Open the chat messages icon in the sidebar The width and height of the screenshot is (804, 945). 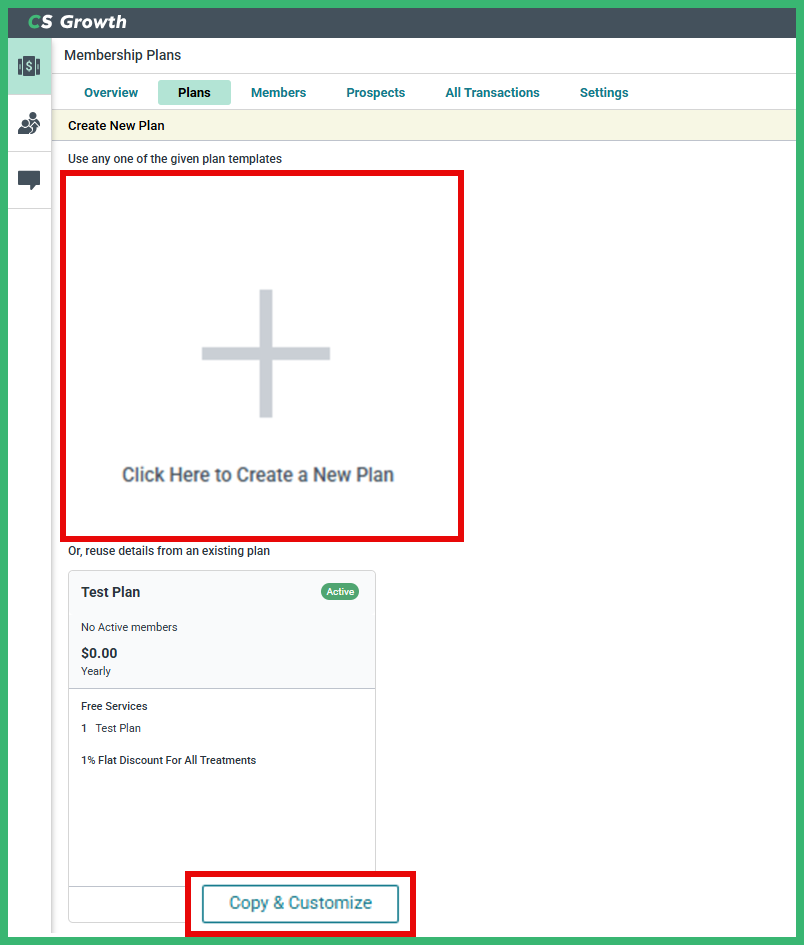pyautogui.click(x=29, y=180)
